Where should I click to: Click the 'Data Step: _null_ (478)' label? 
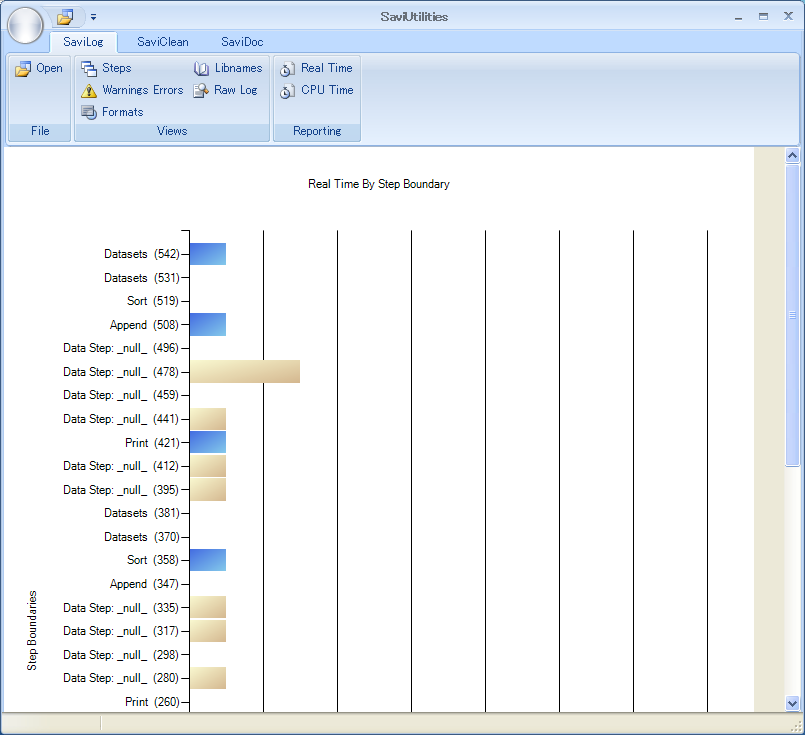pos(121,372)
